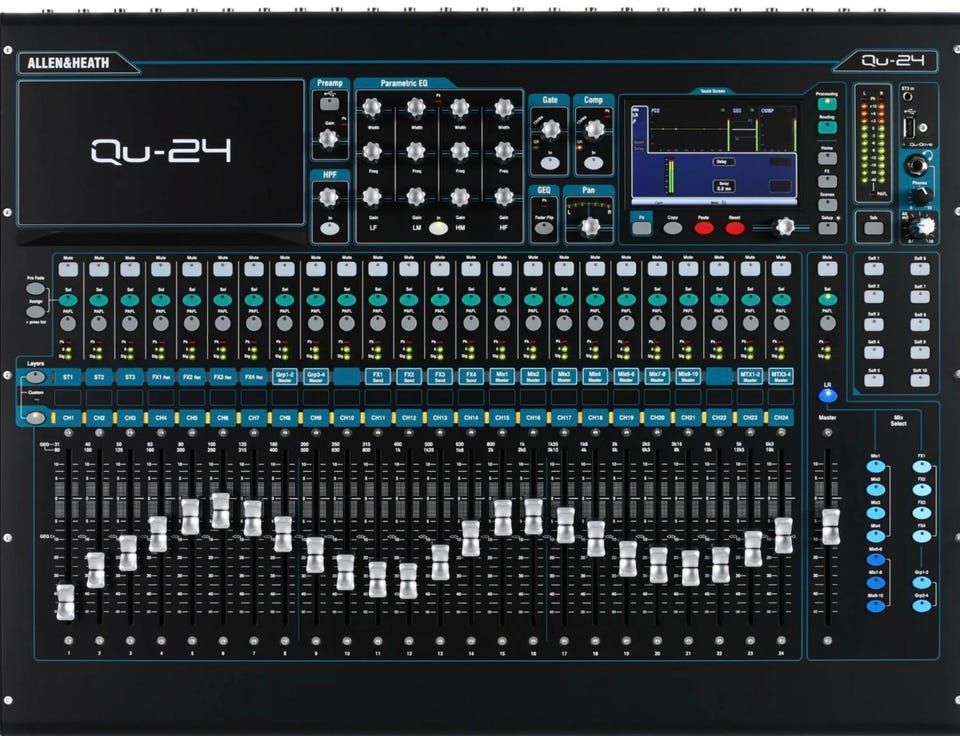
Task: Open the Setup screen key
Action: (827, 228)
